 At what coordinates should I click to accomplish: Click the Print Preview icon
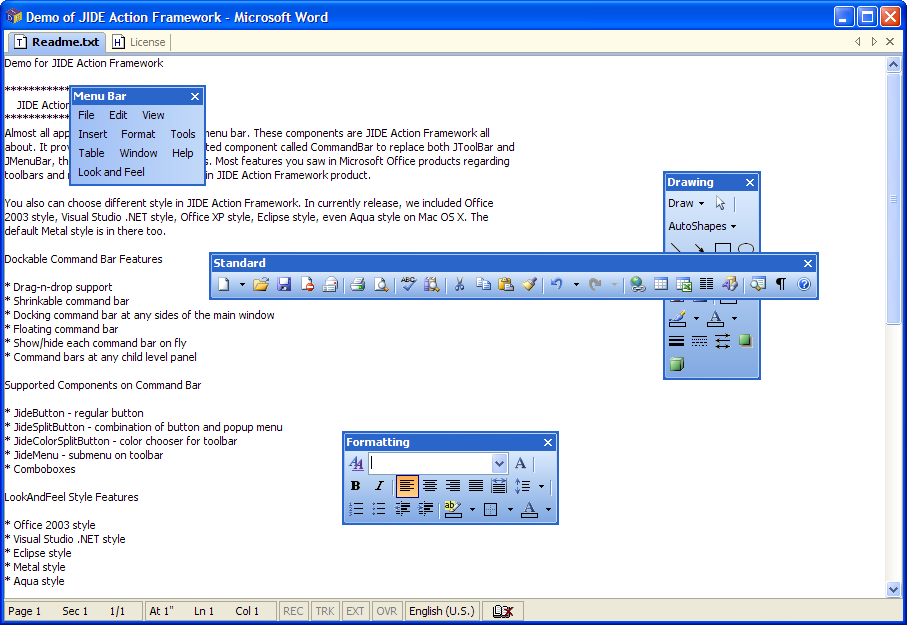point(381,284)
